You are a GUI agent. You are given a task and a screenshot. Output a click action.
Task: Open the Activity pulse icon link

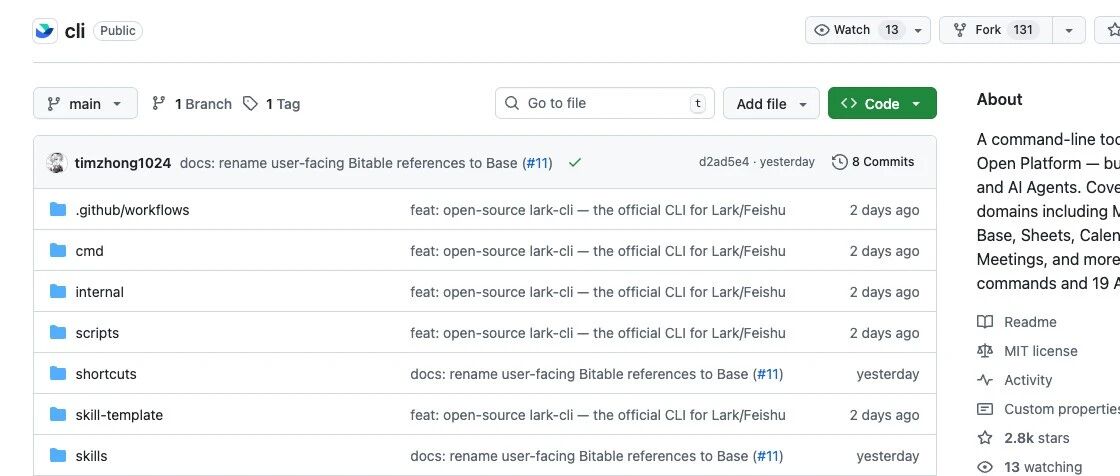coord(985,380)
